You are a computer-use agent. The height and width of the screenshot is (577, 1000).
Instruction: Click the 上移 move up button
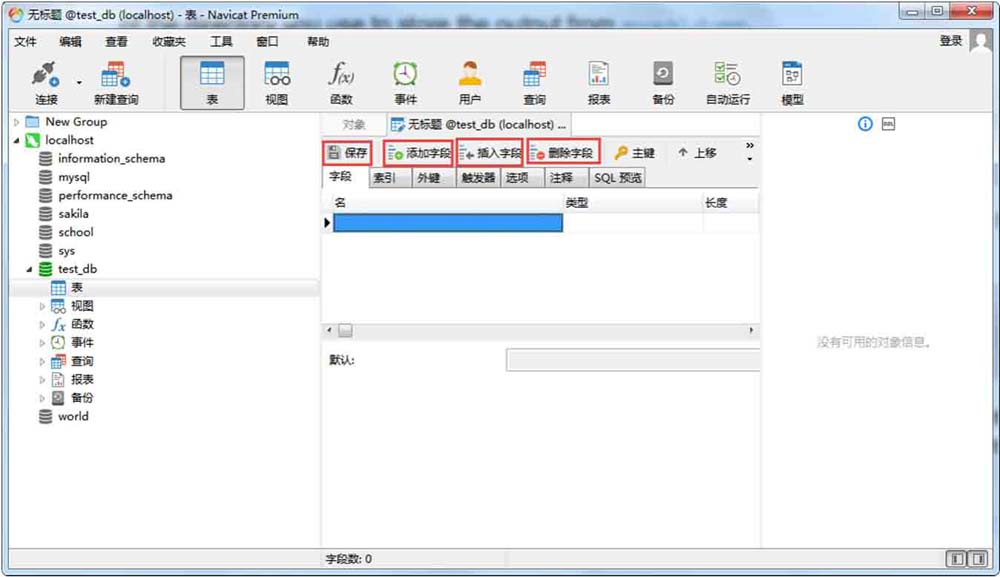coord(697,153)
